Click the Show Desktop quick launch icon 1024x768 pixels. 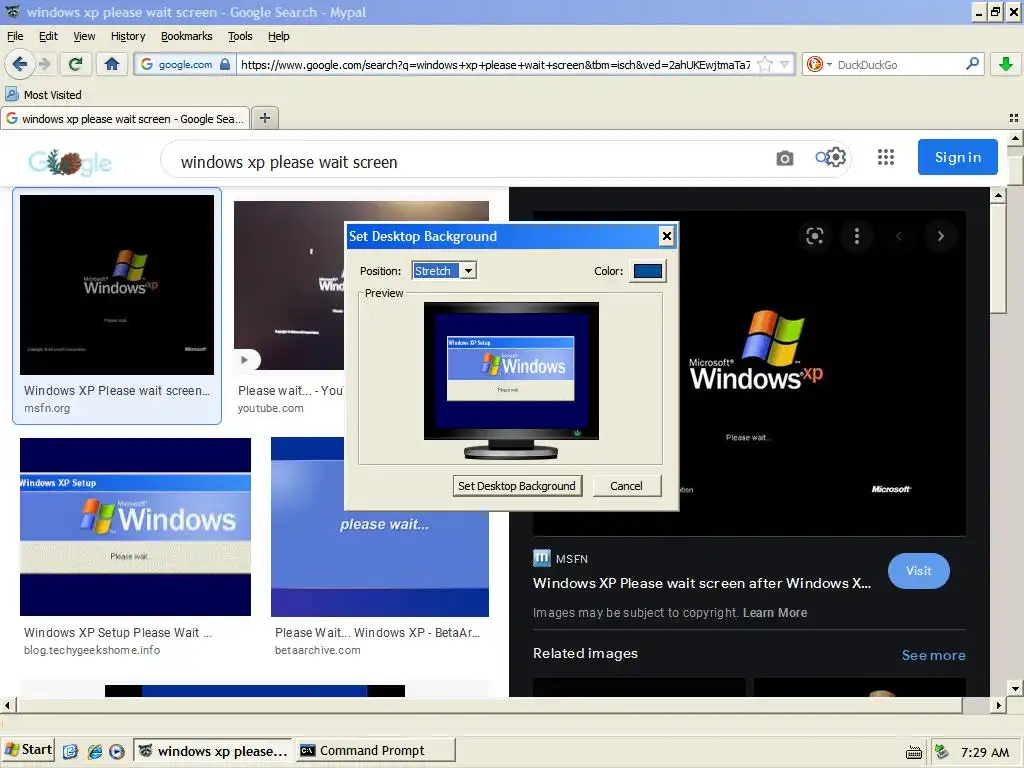click(x=71, y=751)
